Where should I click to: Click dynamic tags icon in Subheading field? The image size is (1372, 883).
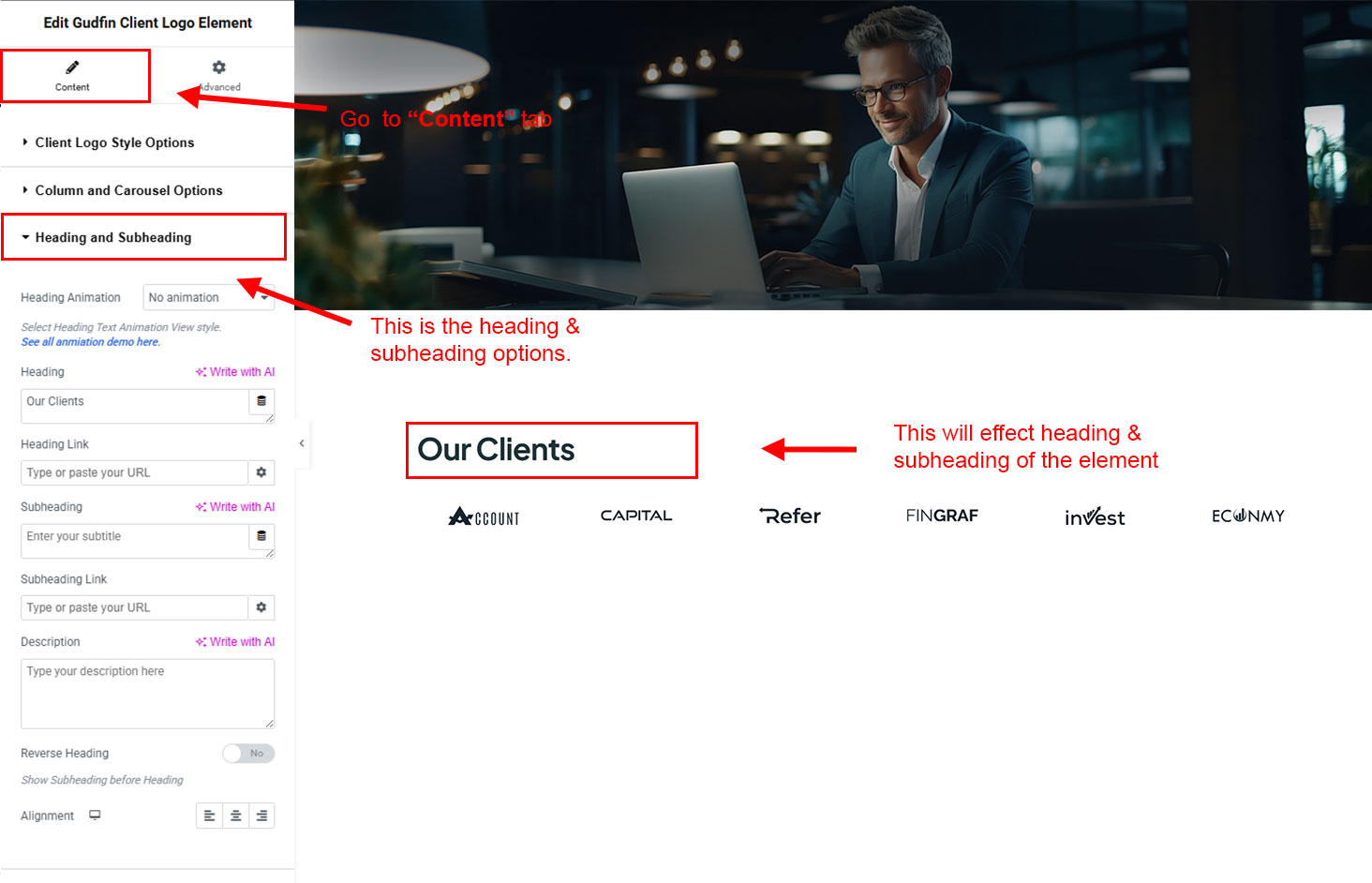point(261,536)
